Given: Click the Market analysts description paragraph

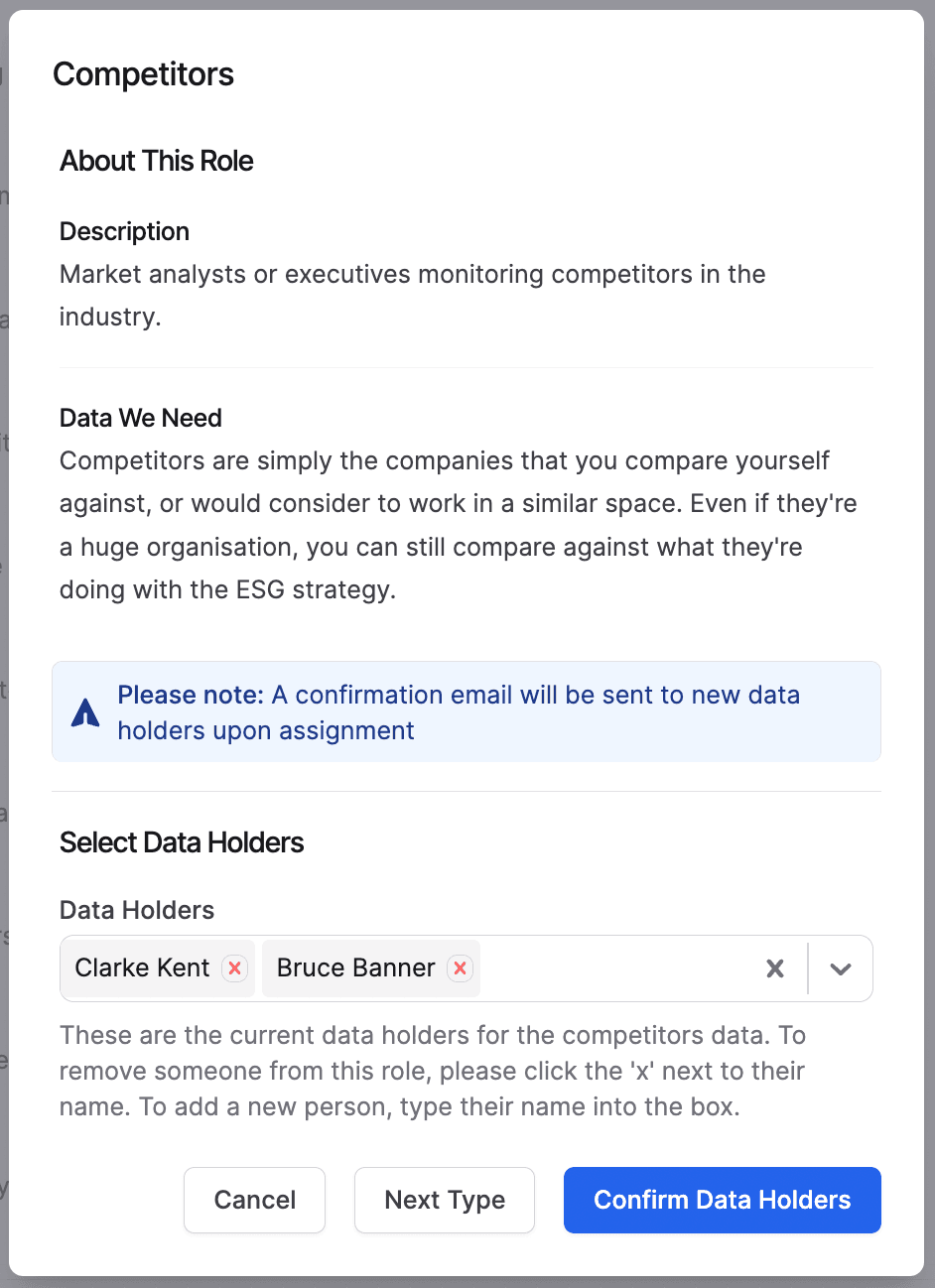Looking at the screenshot, I should tap(412, 295).
